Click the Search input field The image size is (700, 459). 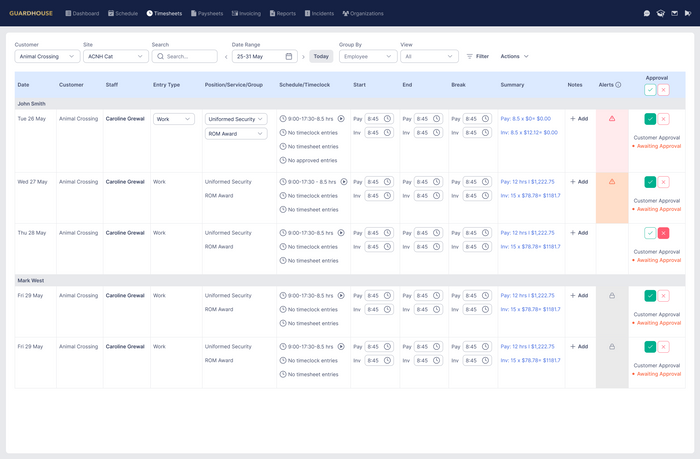[184, 56]
